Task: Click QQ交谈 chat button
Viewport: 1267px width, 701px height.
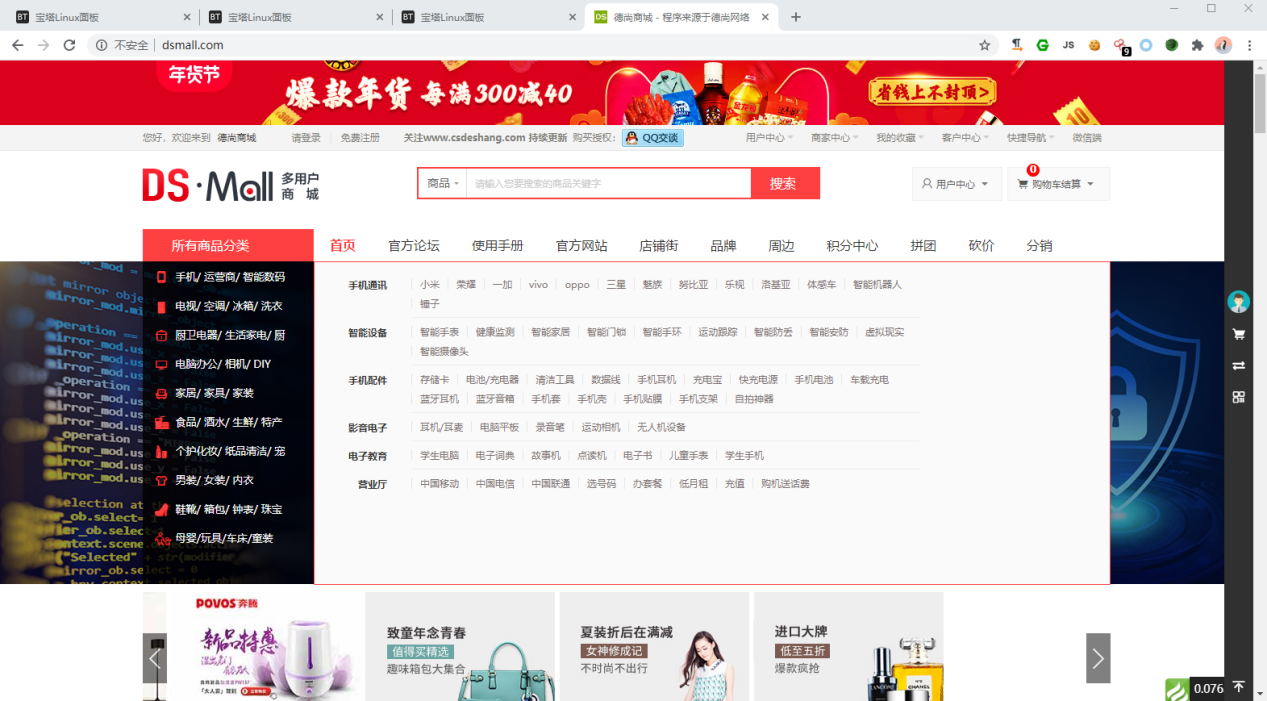Action: pyautogui.click(x=653, y=138)
